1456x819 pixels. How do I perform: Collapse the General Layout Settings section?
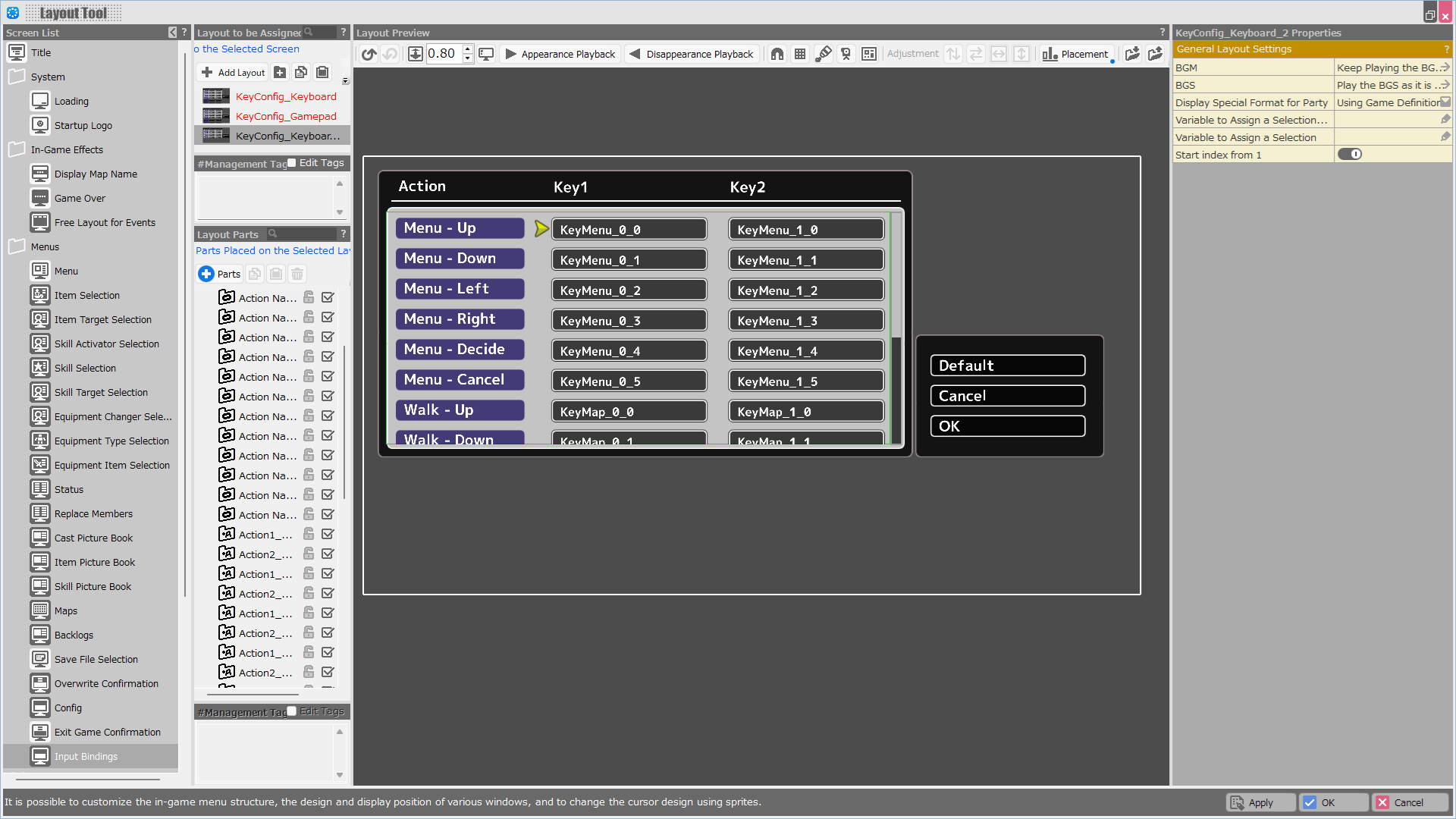pos(1234,49)
